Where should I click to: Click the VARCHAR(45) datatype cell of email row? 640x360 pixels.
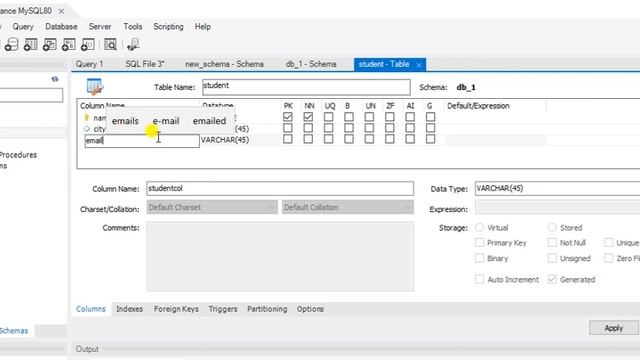[x=225, y=140]
